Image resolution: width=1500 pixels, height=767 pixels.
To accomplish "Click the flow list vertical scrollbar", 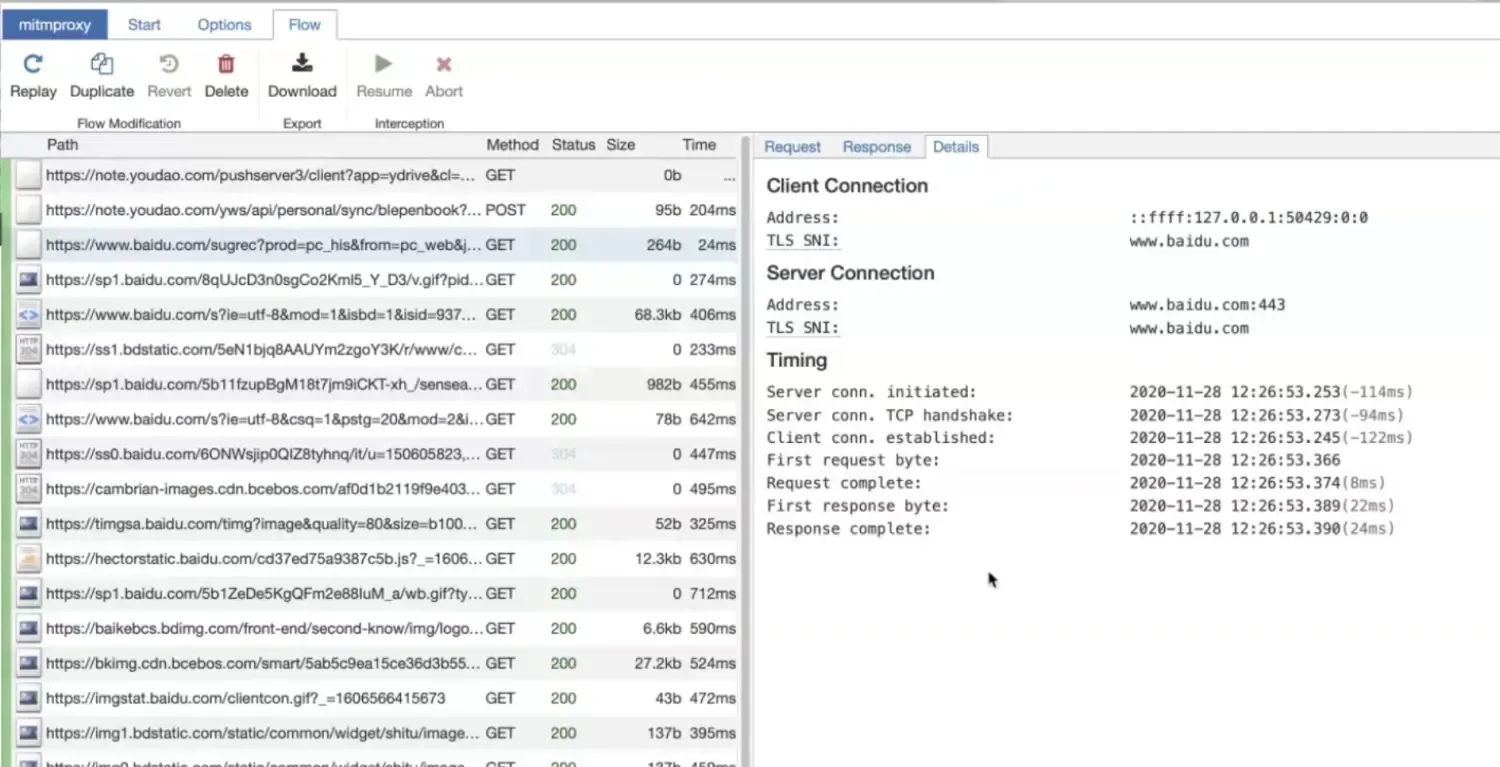I will coord(745,450).
